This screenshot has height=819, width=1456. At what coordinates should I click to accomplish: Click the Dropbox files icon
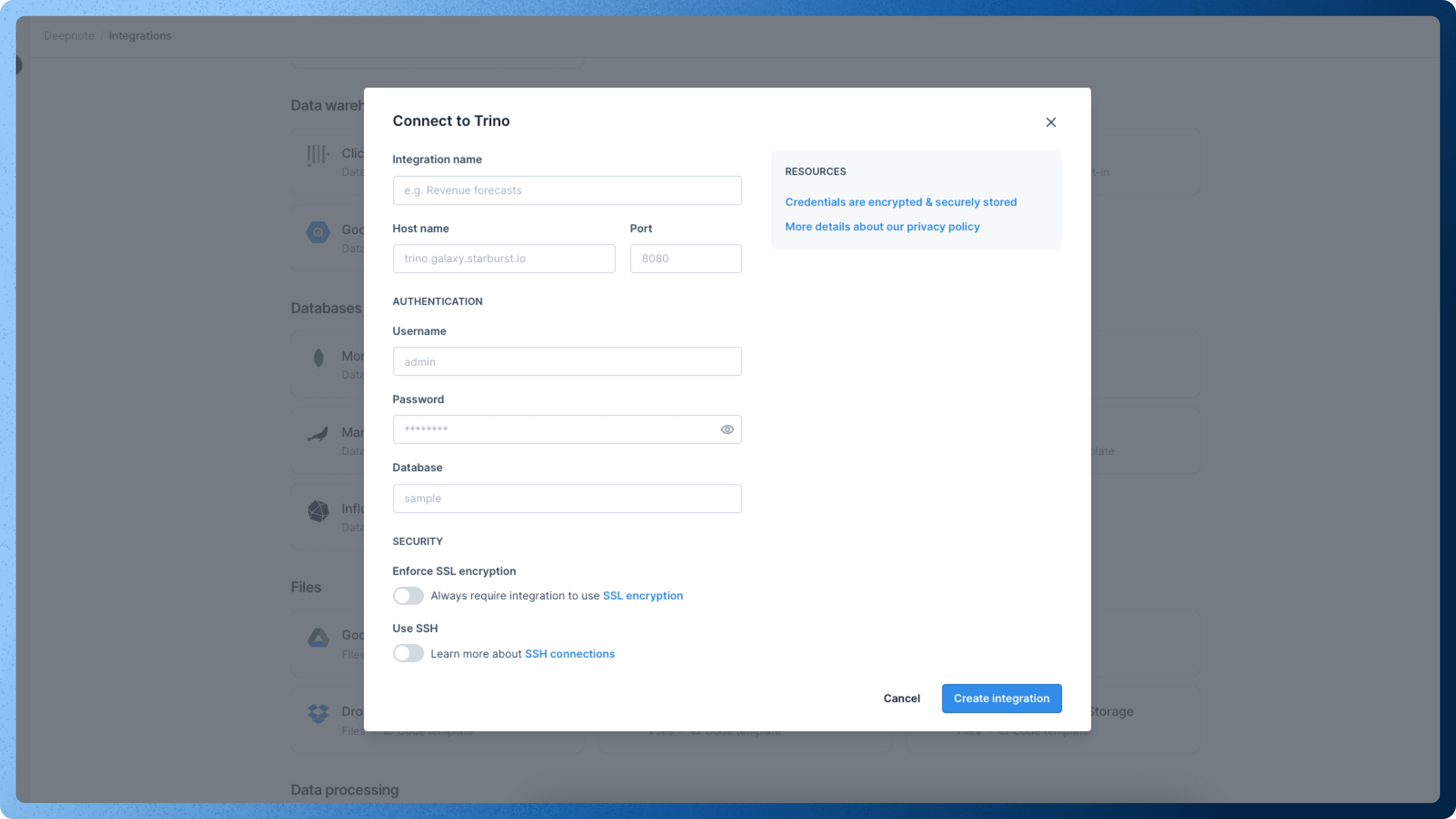click(x=318, y=712)
